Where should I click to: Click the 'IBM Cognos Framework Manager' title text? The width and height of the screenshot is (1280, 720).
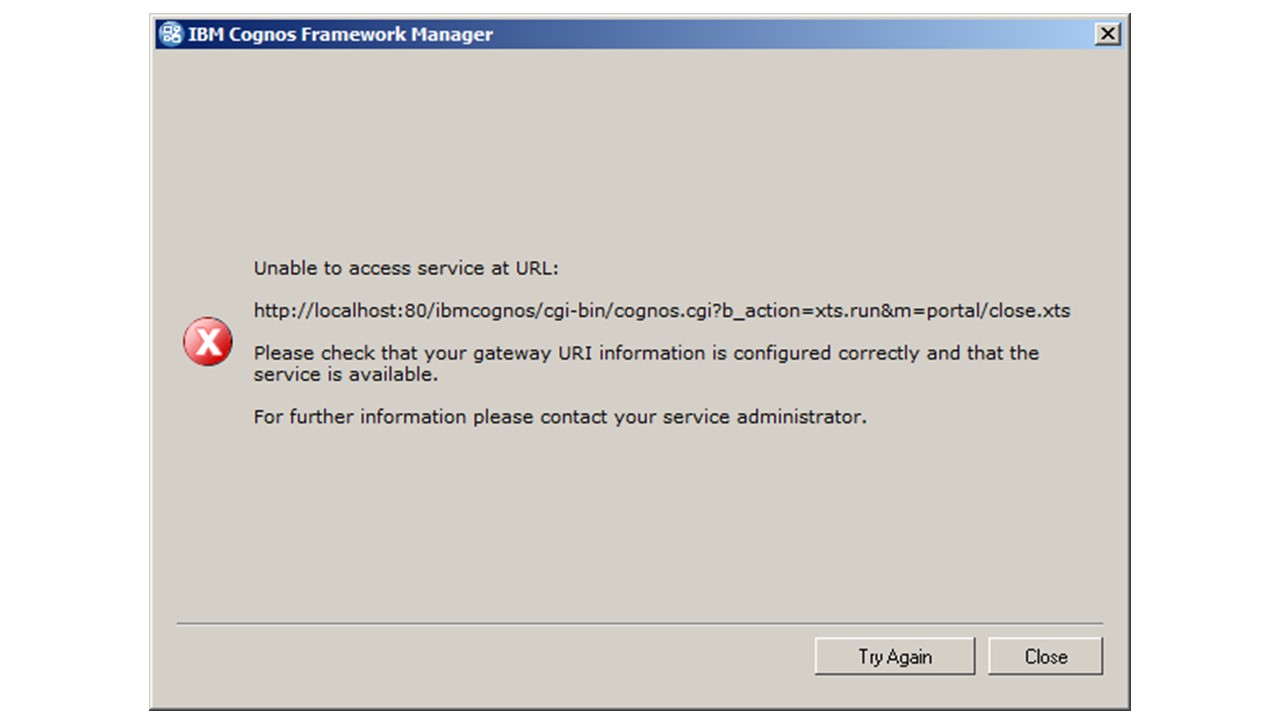coord(340,34)
